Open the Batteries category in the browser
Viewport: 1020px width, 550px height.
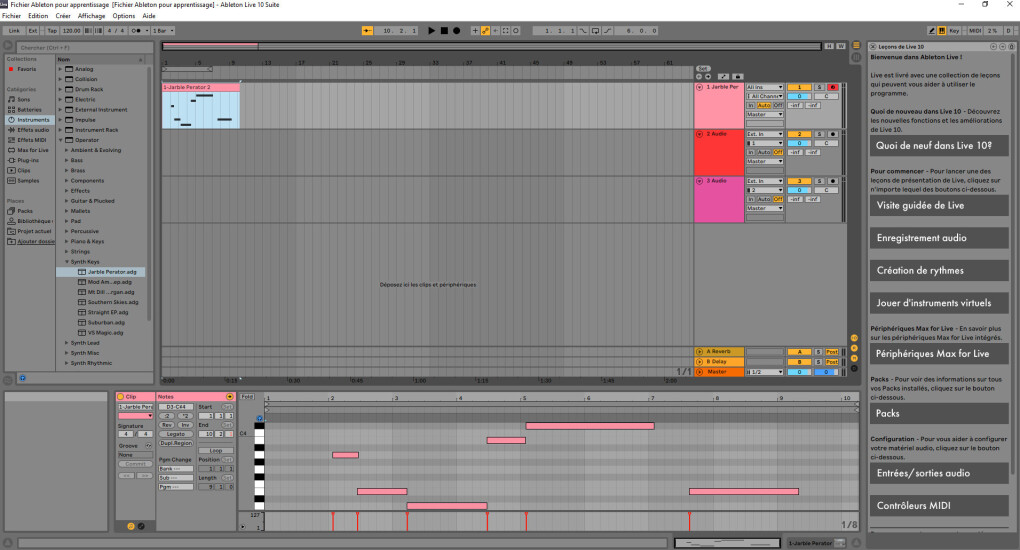(29, 109)
